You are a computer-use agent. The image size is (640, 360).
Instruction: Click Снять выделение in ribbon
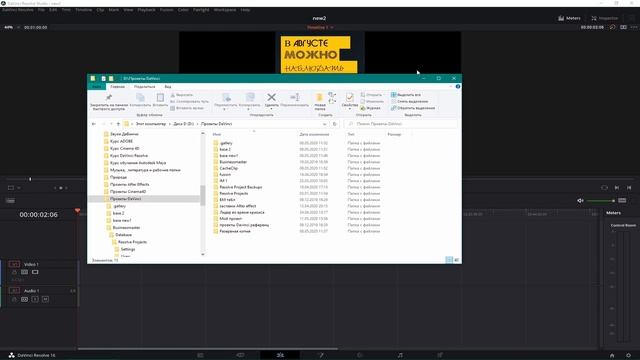click(x=409, y=101)
